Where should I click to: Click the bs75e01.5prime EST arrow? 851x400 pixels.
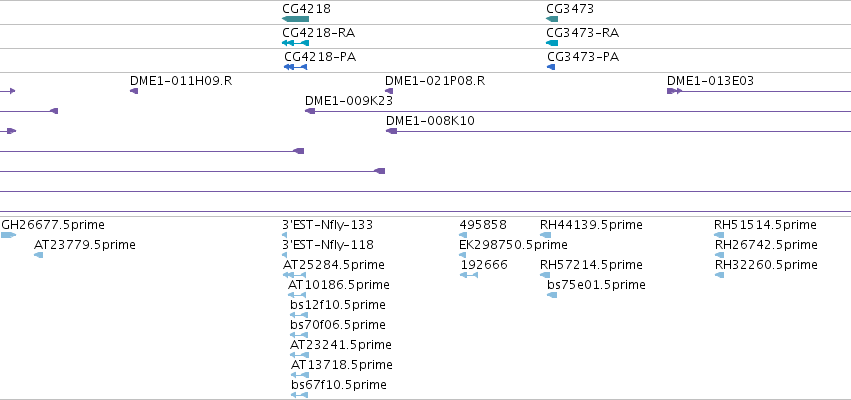coord(552,295)
